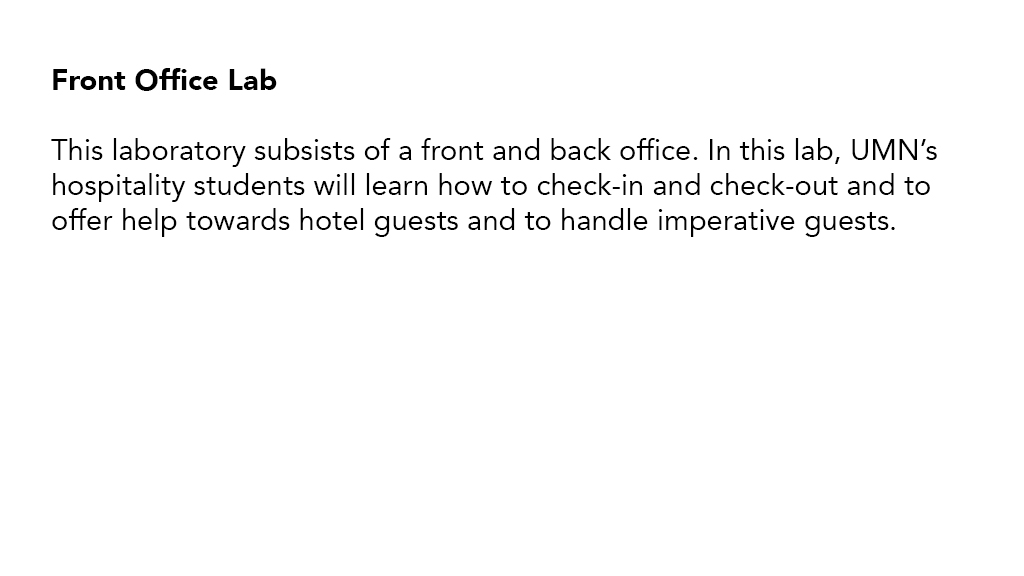Click the word 'towards'
Screen dimensions: 1024x576
click(238, 221)
